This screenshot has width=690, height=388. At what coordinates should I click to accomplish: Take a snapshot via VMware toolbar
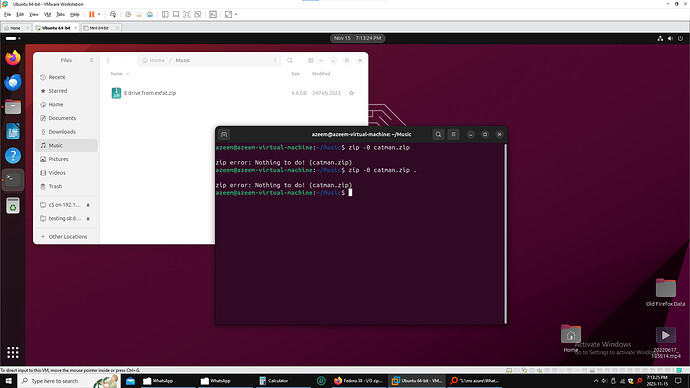coord(128,15)
